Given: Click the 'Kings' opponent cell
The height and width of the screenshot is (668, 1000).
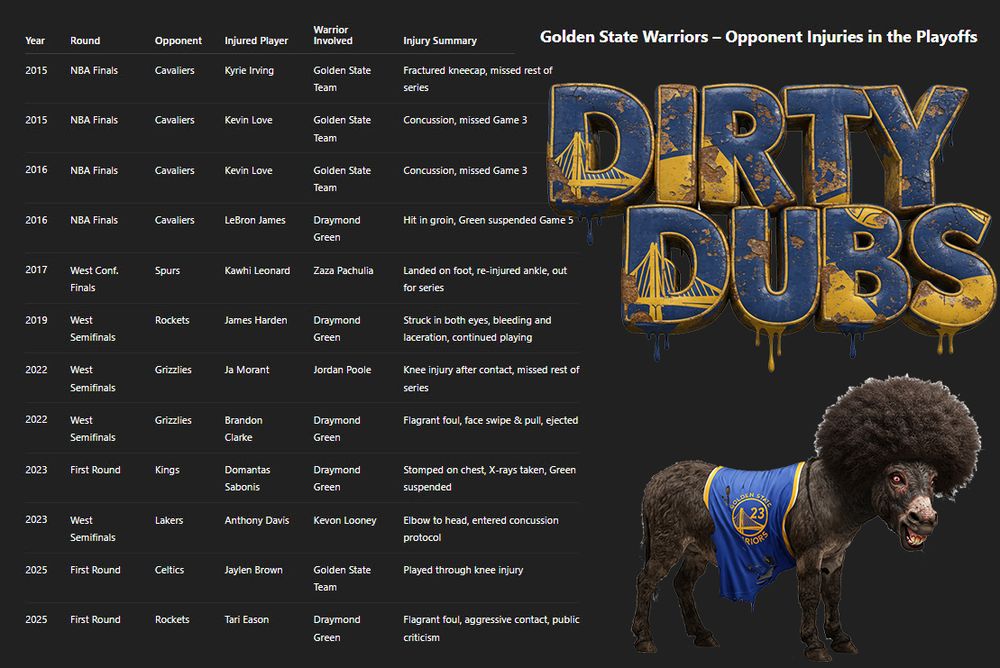Looking at the screenshot, I should (x=167, y=470).
